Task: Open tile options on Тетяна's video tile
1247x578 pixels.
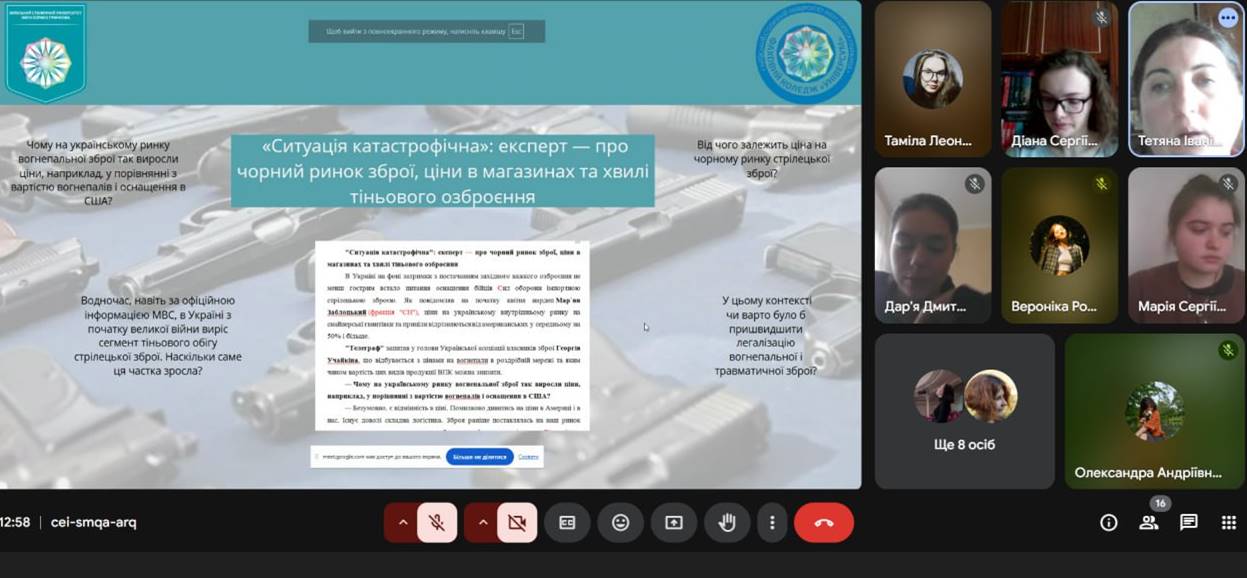Action: pos(1227,18)
